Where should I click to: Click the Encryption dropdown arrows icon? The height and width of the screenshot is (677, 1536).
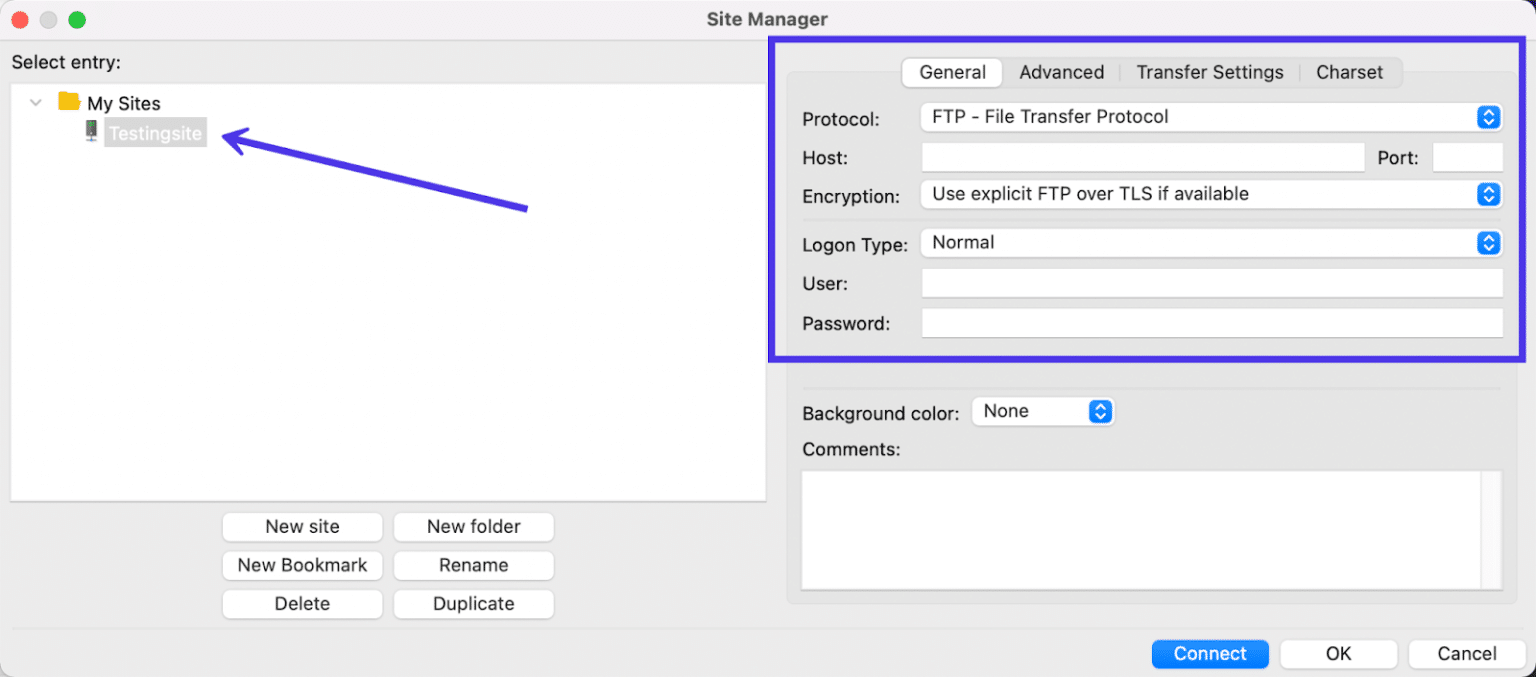click(1489, 194)
